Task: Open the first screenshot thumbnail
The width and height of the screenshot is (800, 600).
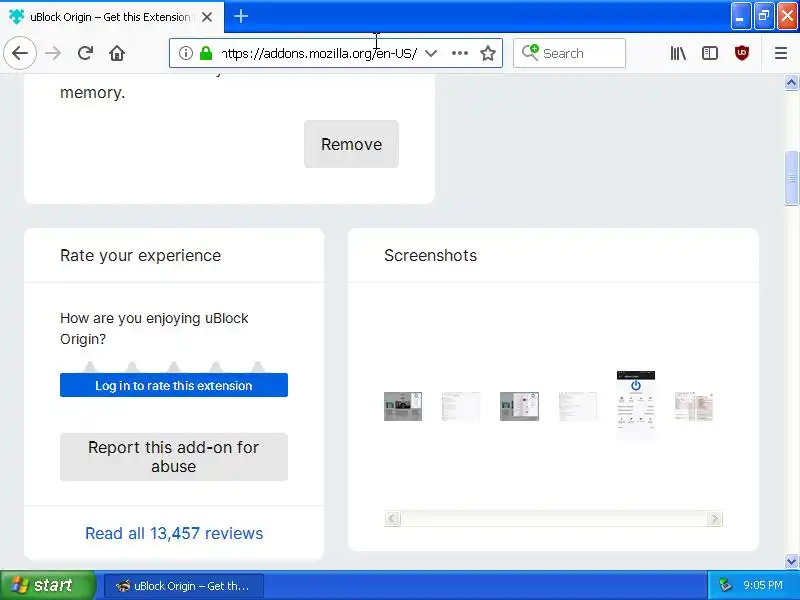Action: click(x=403, y=406)
